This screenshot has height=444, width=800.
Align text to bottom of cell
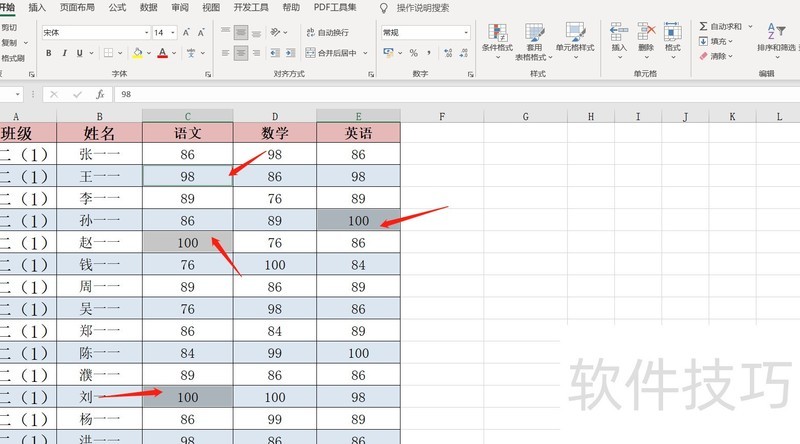257,33
